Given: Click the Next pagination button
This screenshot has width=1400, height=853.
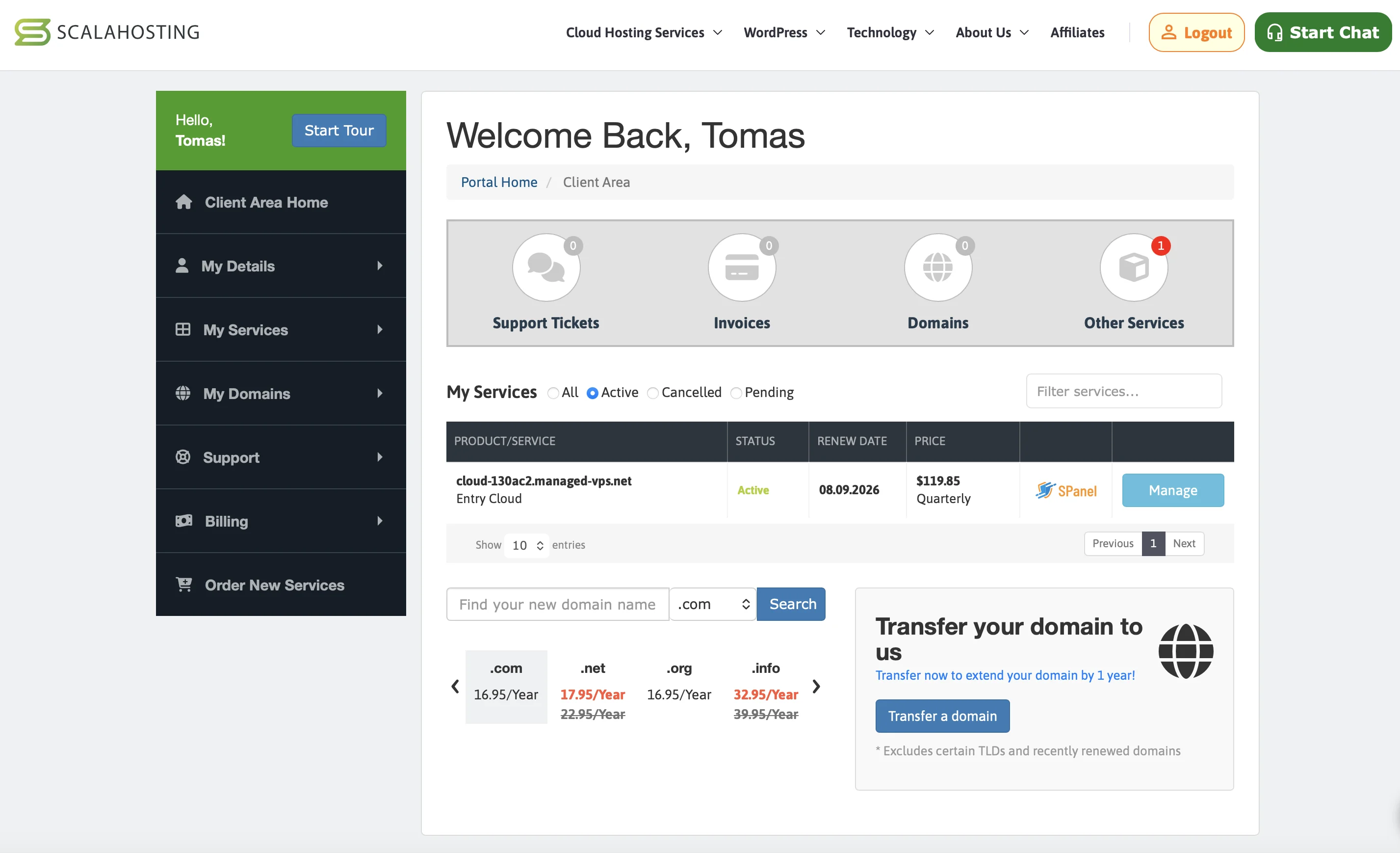Looking at the screenshot, I should pyautogui.click(x=1184, y=543).
